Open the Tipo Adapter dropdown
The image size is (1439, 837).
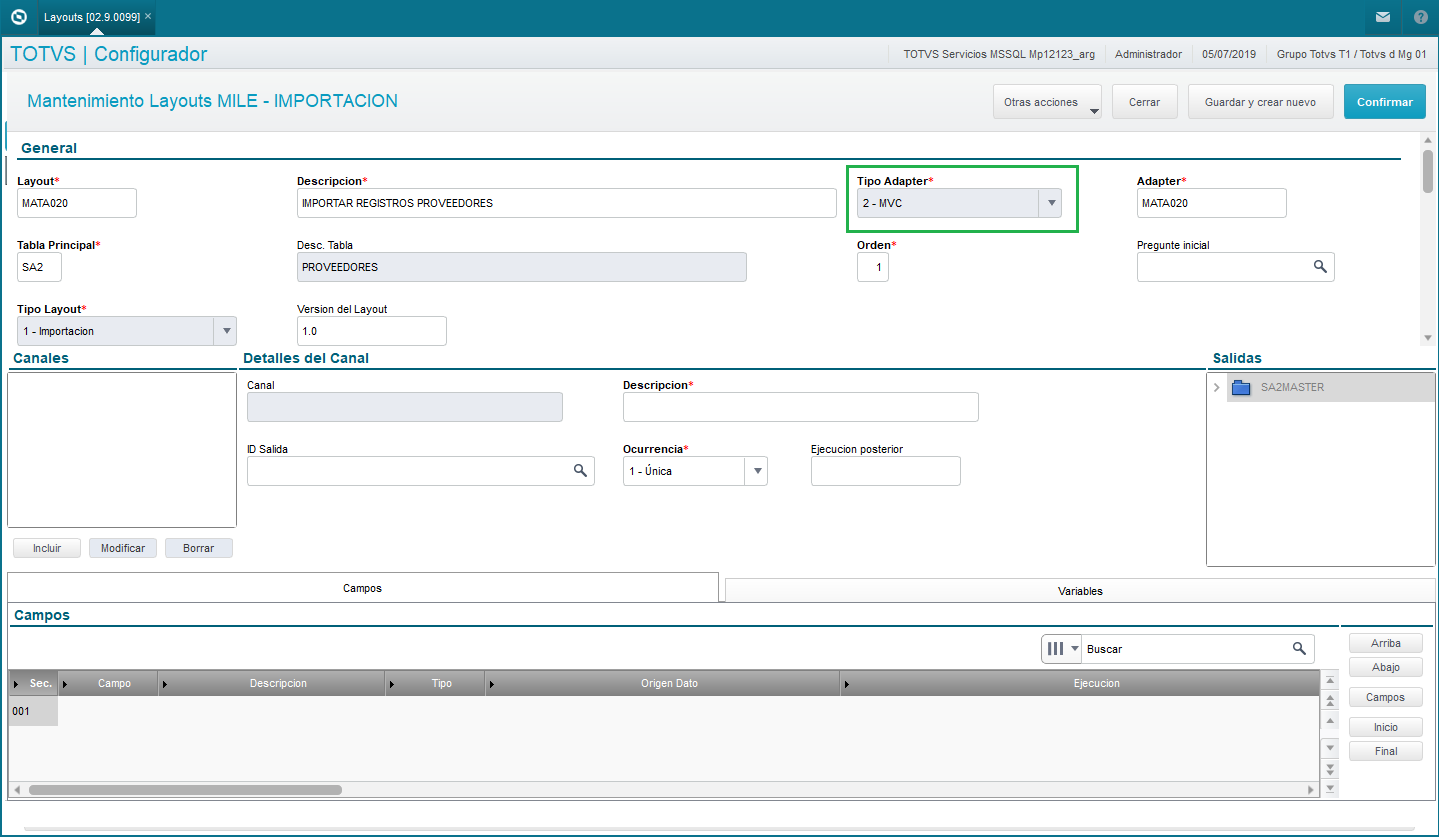[x=1050, y=203]
